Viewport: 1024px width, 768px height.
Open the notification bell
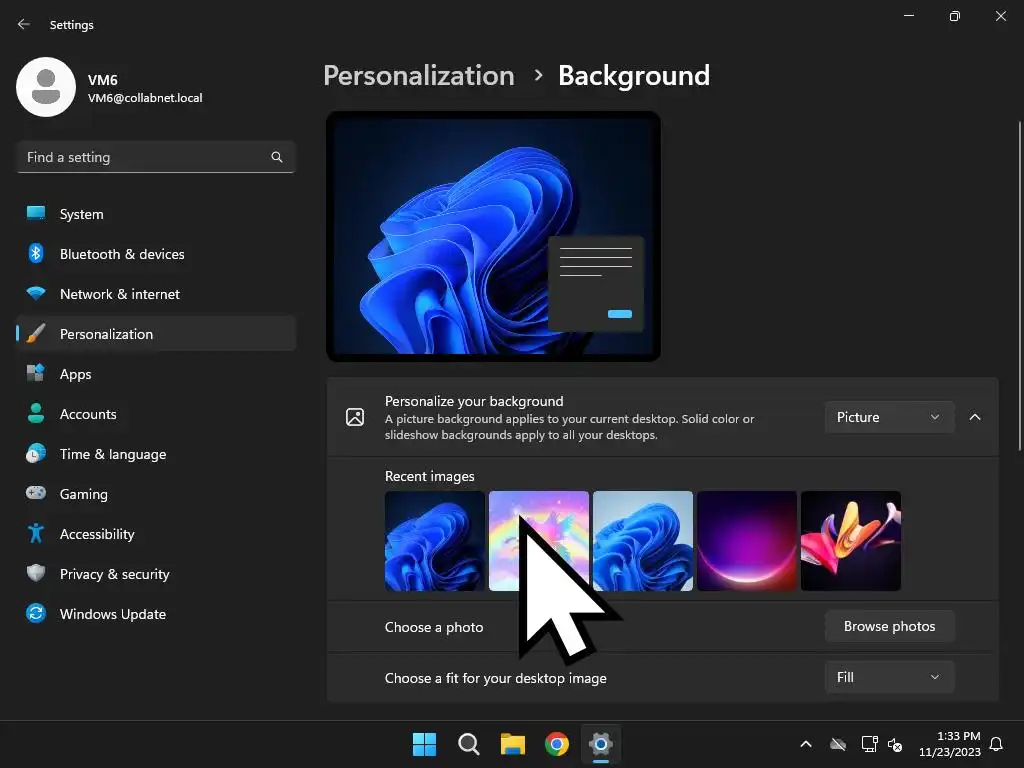(996, 744)
